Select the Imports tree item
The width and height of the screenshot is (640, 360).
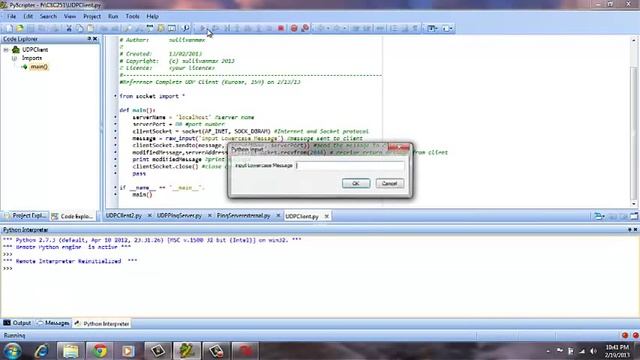click(32, 58)
